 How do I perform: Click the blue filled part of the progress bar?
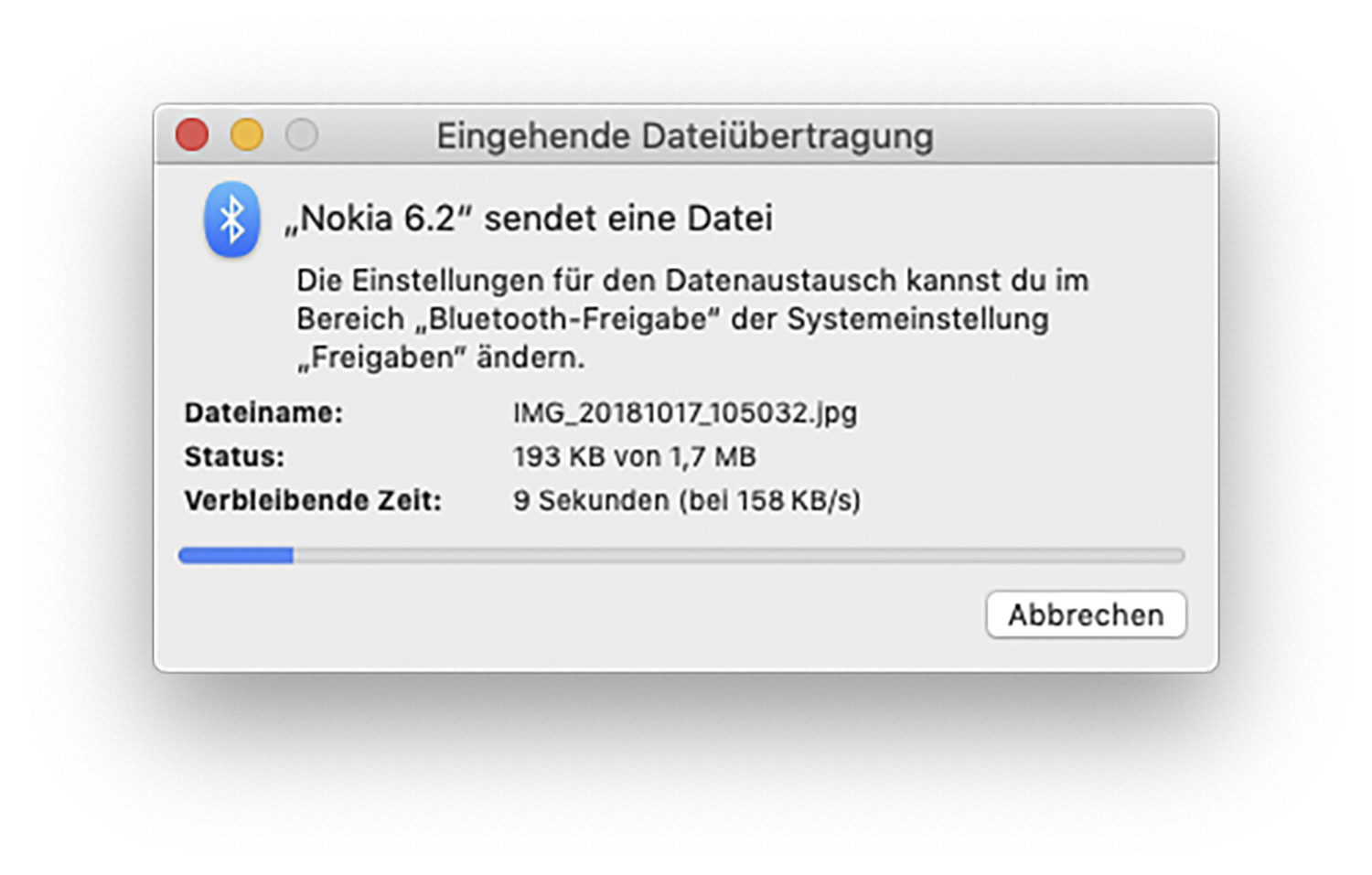pyautogui.click(x=236, y=555)
